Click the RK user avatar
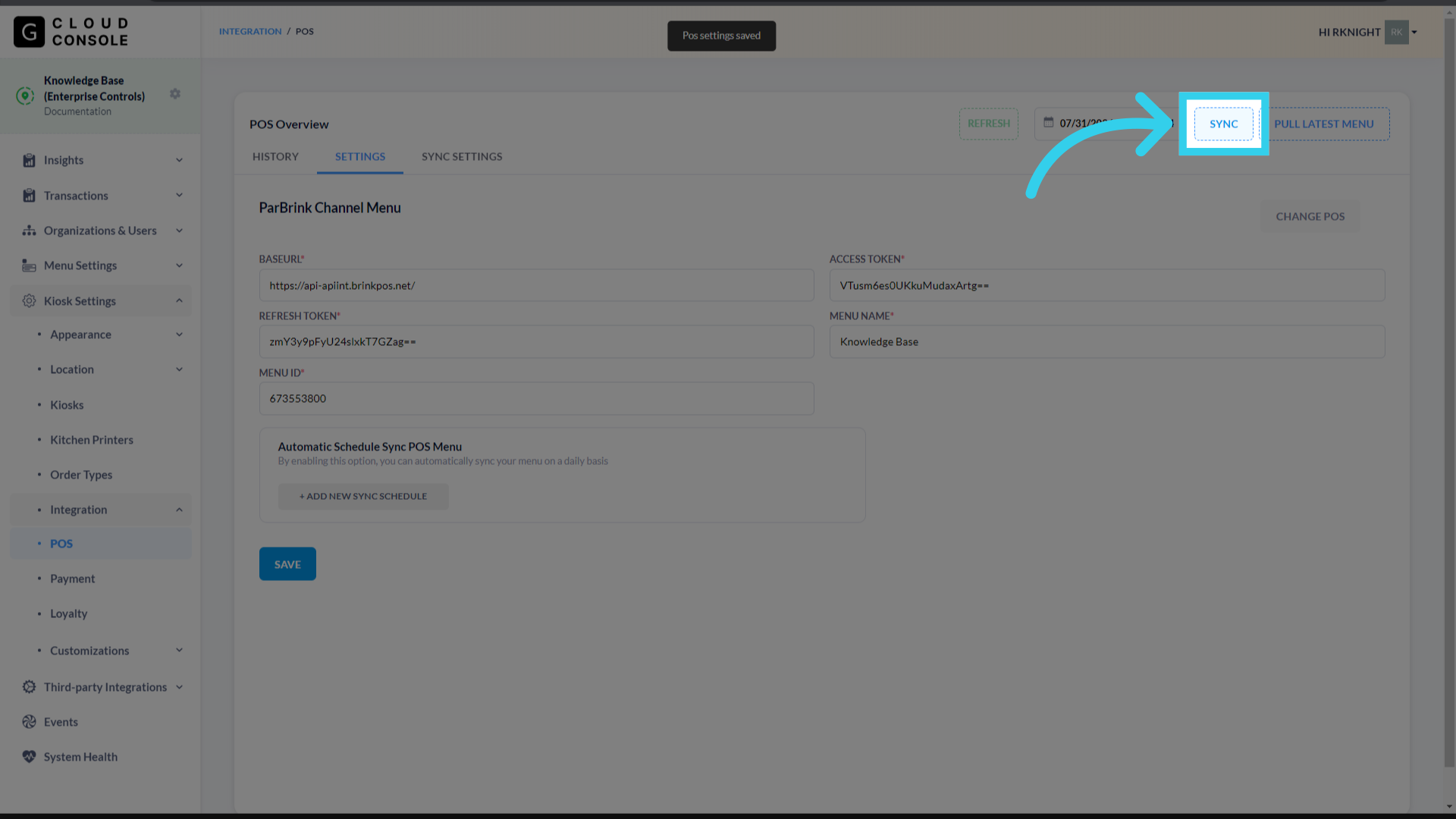 point(1396,32)
